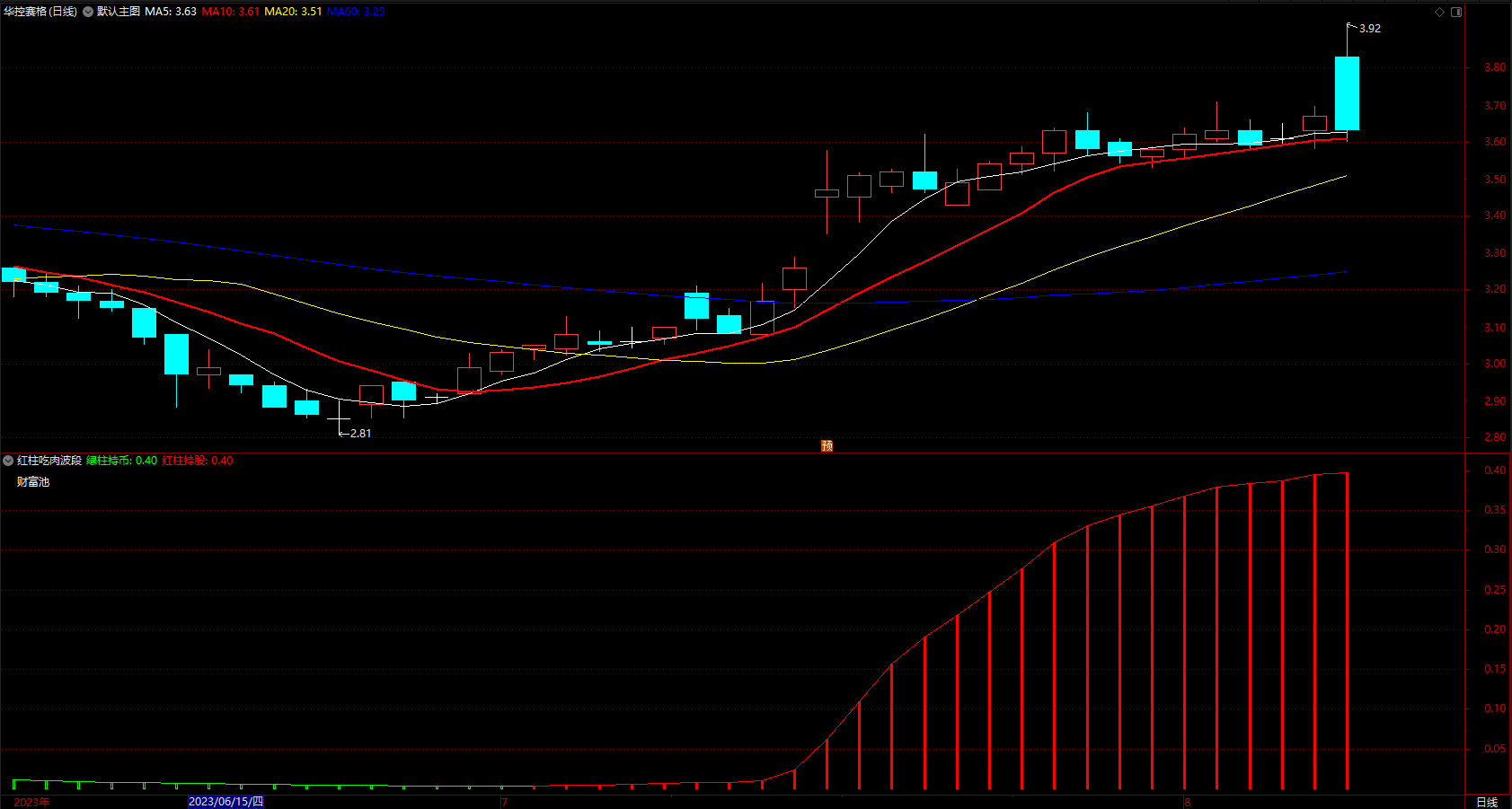1512x809 pixels.
Task: Click the tall cyan candle under 3.92
Action: 1347,93
